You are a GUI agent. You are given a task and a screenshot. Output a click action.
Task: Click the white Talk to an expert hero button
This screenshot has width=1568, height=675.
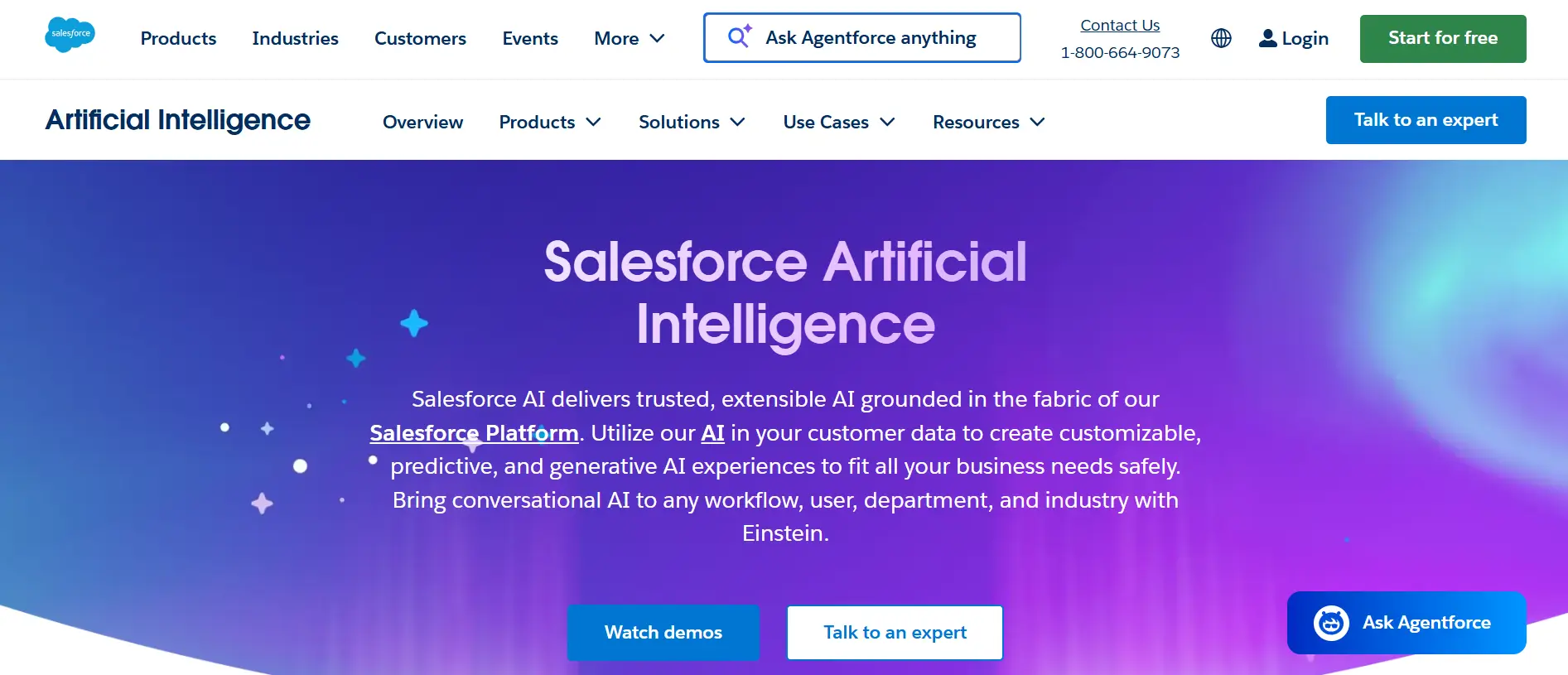click(895, 632)
